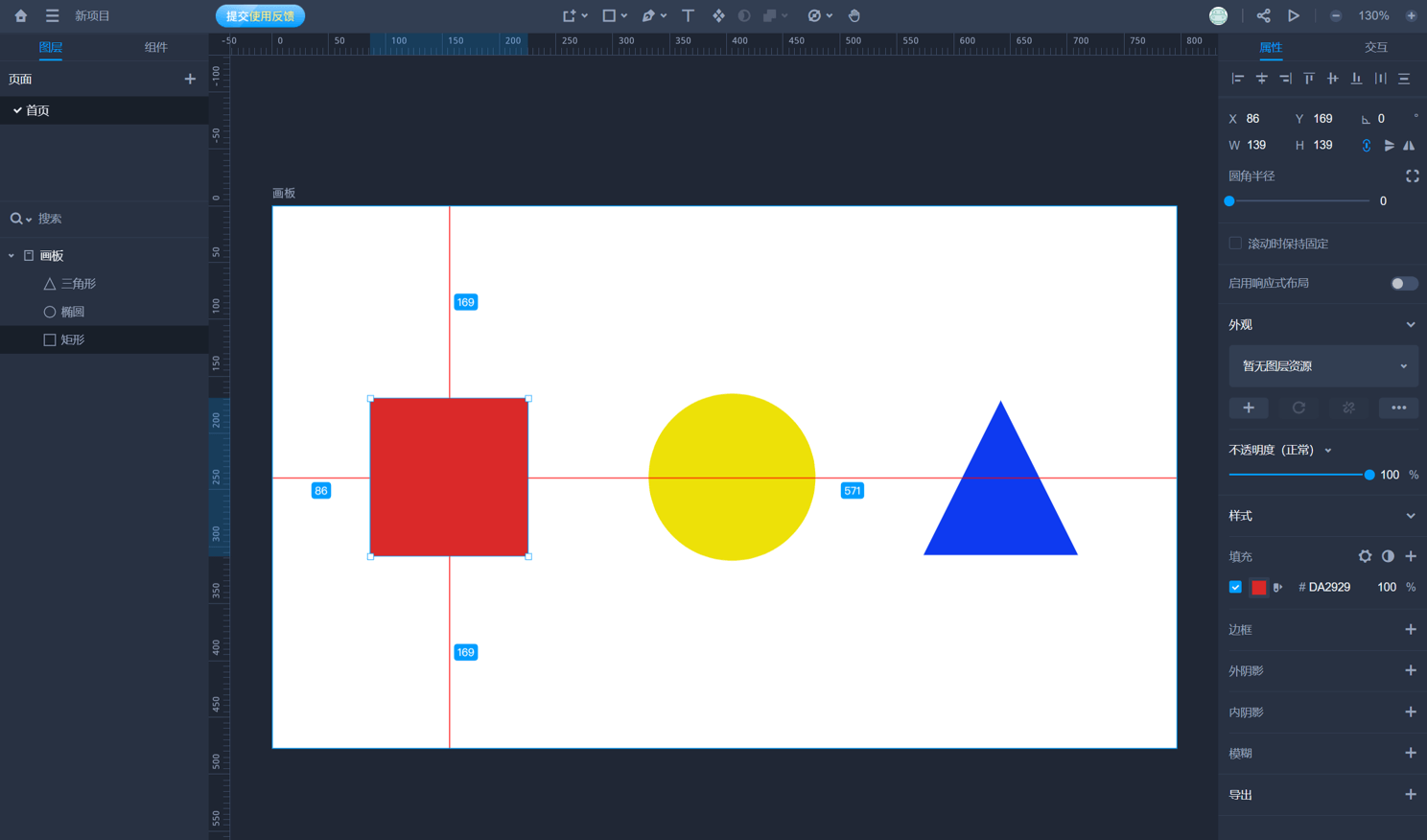Click the red fill color swatch

[1258, 587]
